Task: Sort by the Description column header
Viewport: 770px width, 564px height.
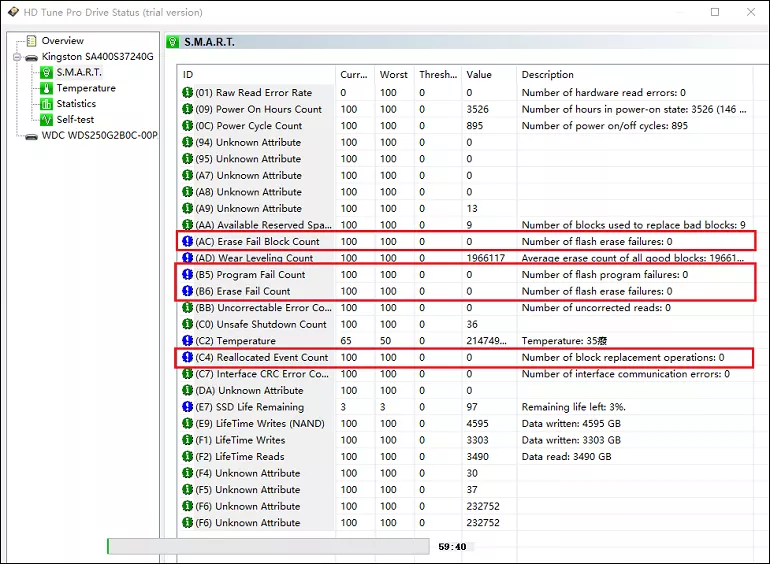Action: pyautogui.click(x=634, y=75)
